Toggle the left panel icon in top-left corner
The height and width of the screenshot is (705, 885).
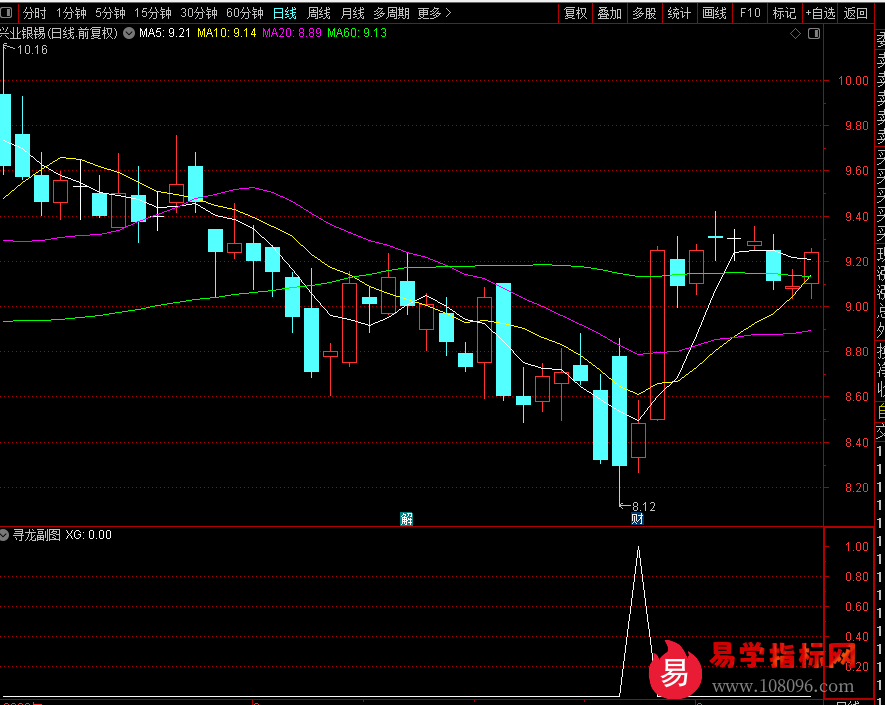click(6, 12)
